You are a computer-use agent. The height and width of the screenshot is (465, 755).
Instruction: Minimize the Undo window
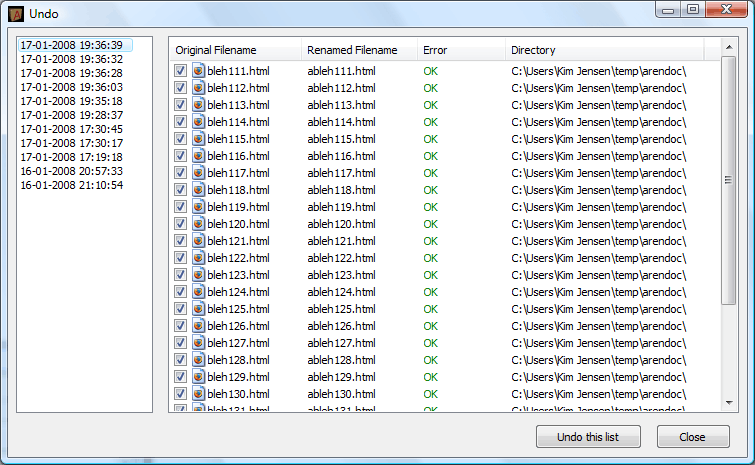pos(668,10)
